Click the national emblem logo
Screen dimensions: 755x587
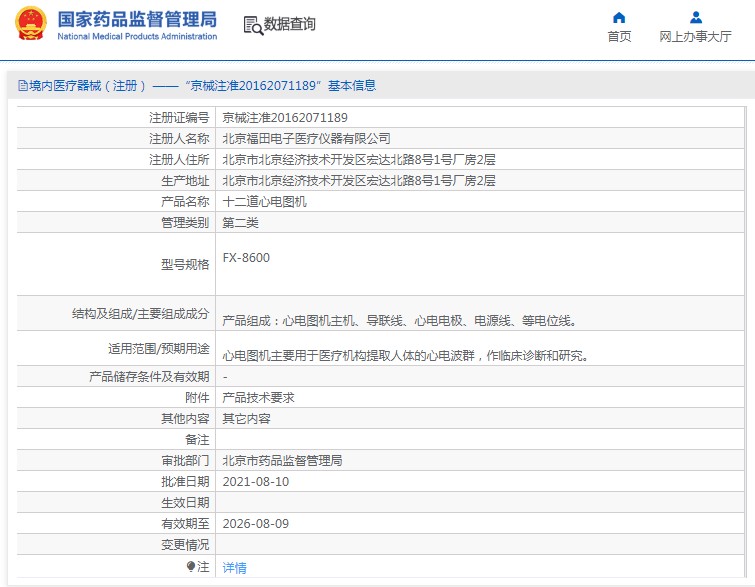(31, 23)
